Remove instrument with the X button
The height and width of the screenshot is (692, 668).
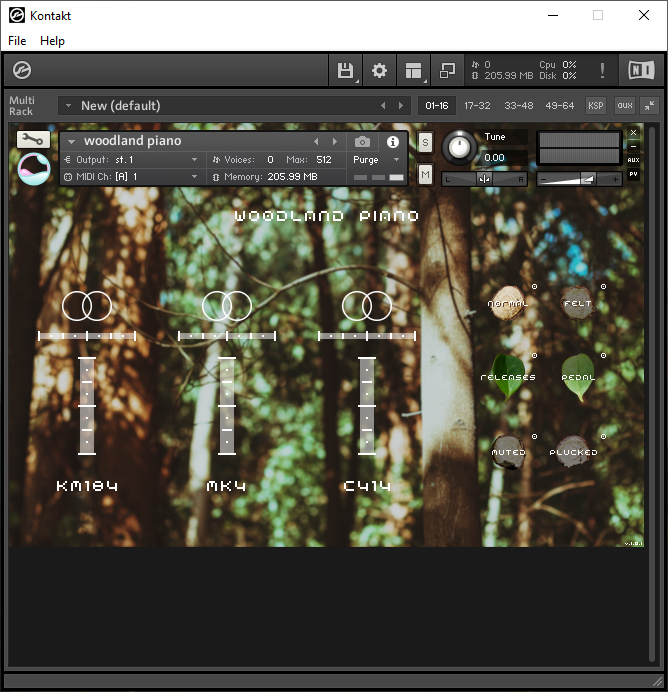[x=633, y=132]
